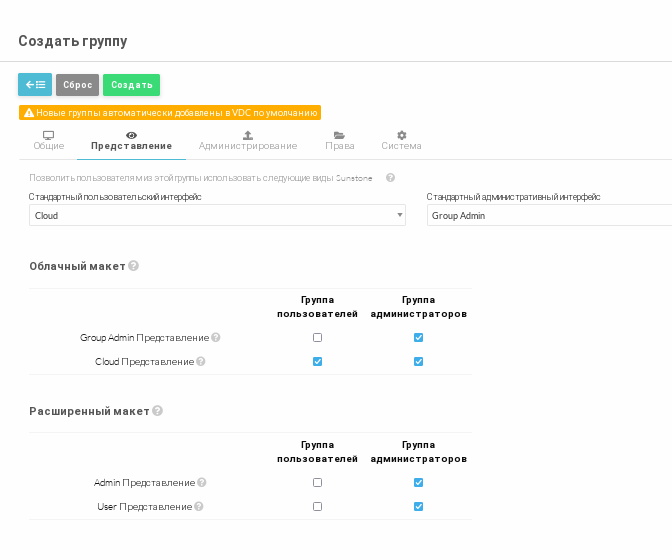Click help icon beside Cloud Представление
672x560 pixels.
[x=201, y=362]
